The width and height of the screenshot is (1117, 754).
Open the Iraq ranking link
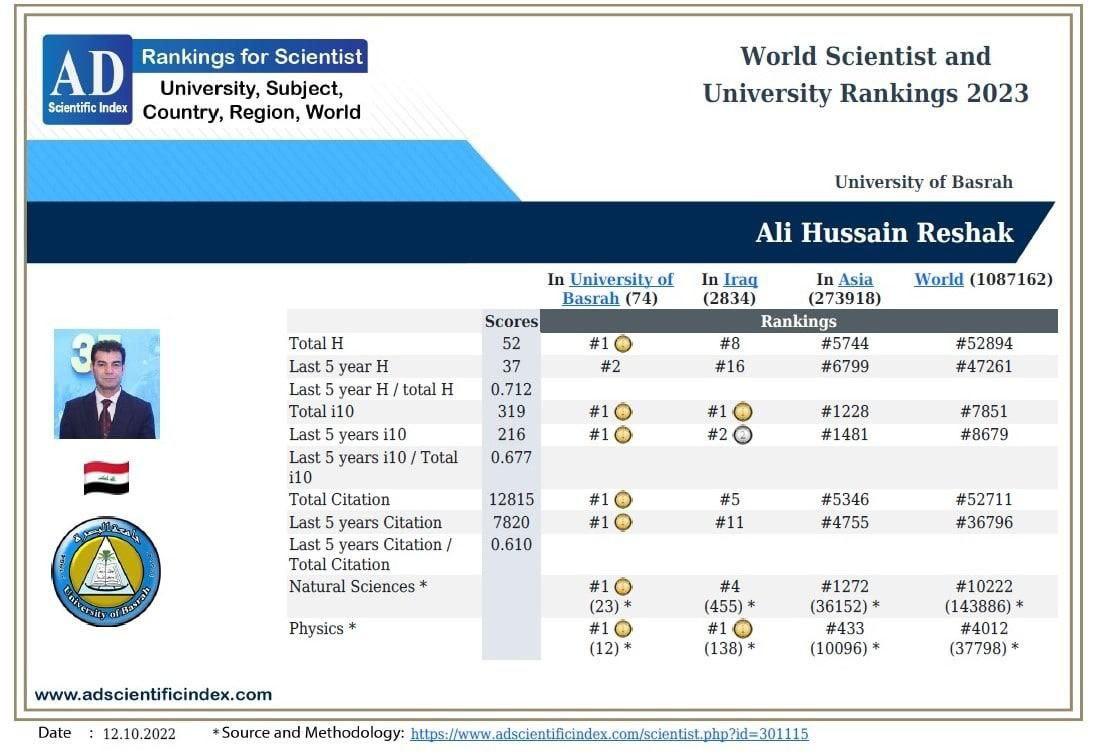pyautogui.click(x=741, y=280)
